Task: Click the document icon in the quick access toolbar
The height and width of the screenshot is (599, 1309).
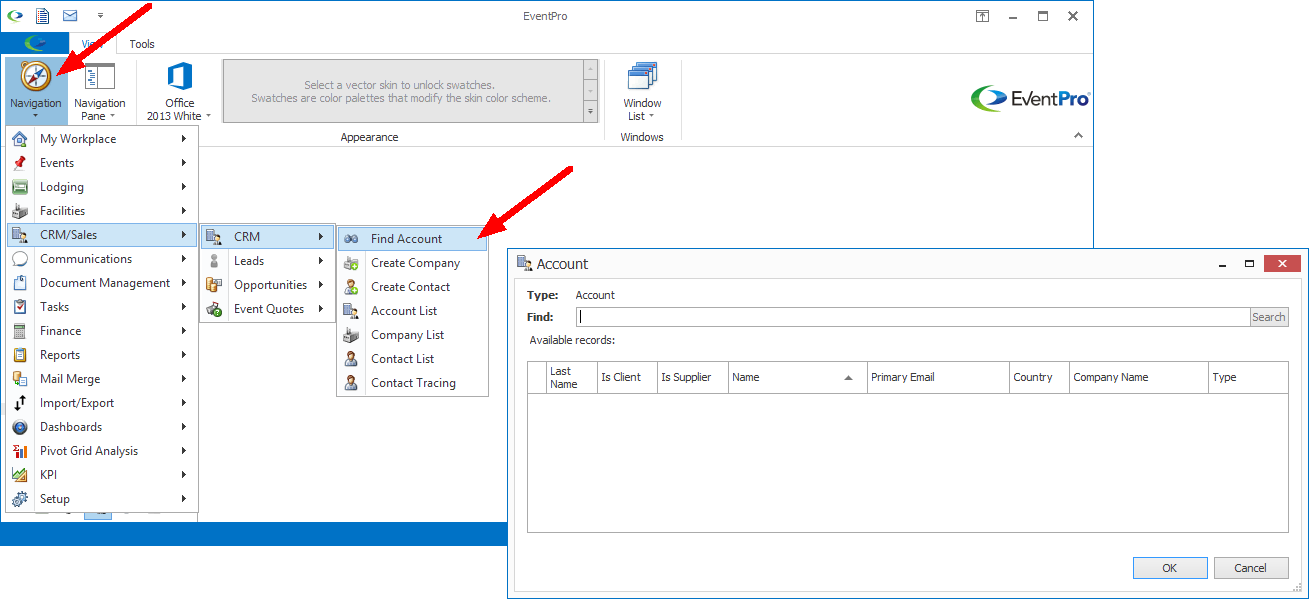Action: [x=42, y=16]
